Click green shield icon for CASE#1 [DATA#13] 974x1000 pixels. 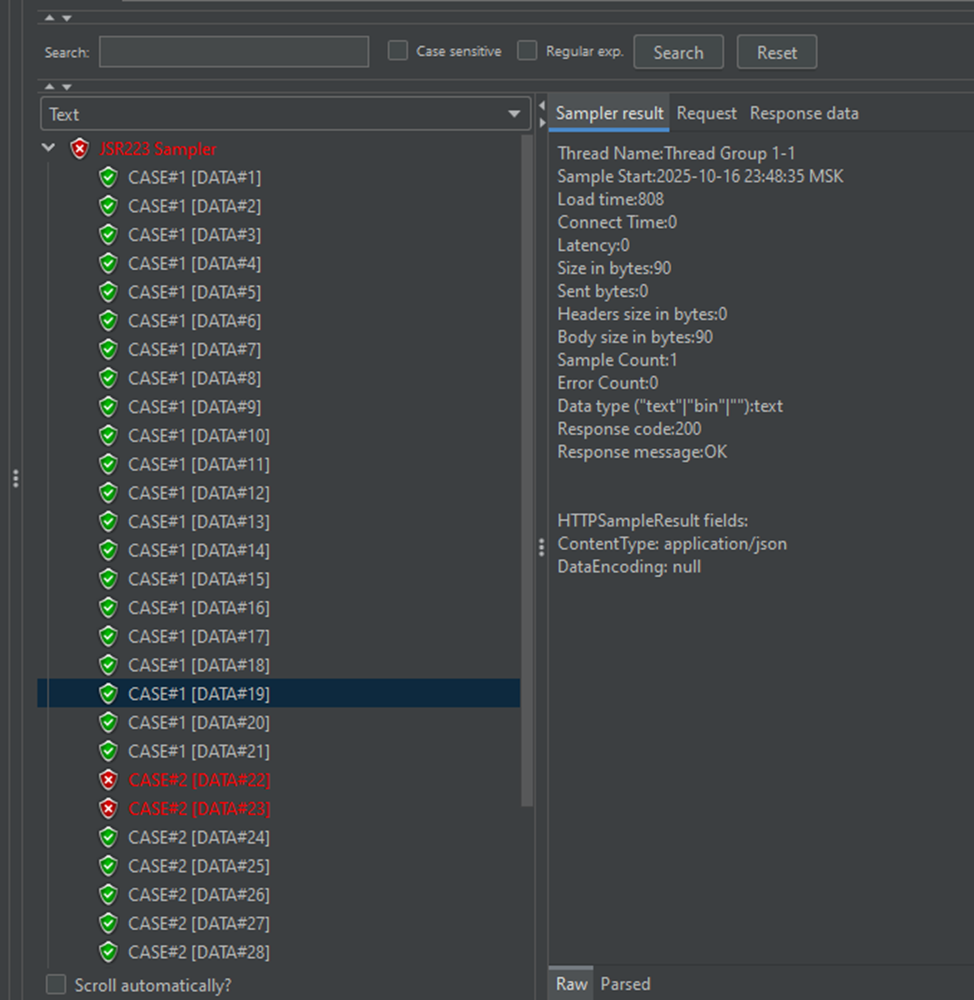(108, 522)
